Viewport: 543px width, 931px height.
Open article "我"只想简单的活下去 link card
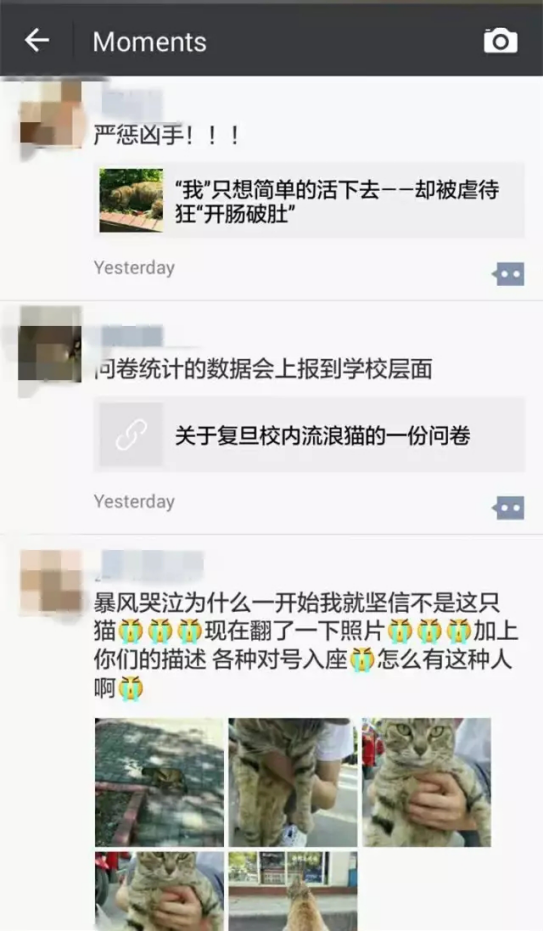click(309, 201)
